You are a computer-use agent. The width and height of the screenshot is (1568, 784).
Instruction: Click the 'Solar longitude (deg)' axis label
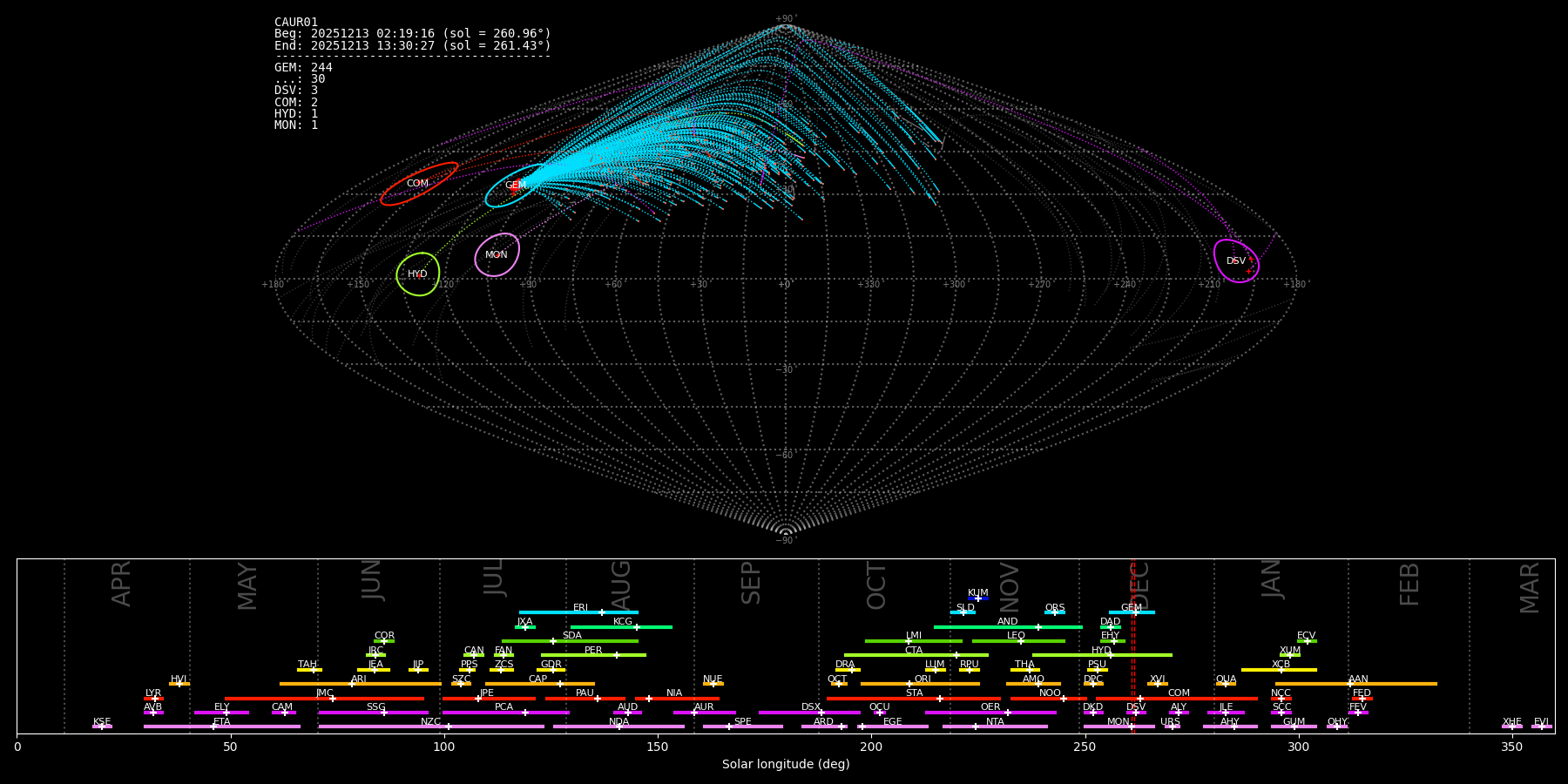pyautogui.click(x=785, y=765)
